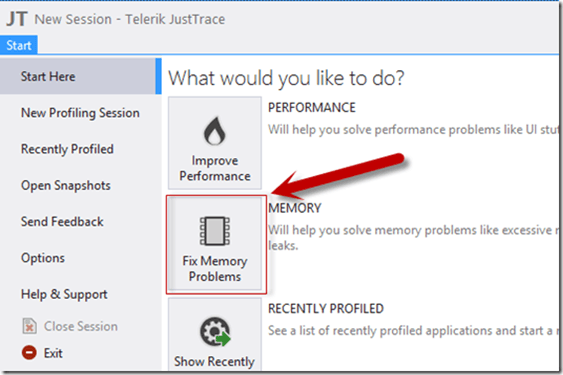
Task: Click the red Exit icon
Action: point(29,352)
